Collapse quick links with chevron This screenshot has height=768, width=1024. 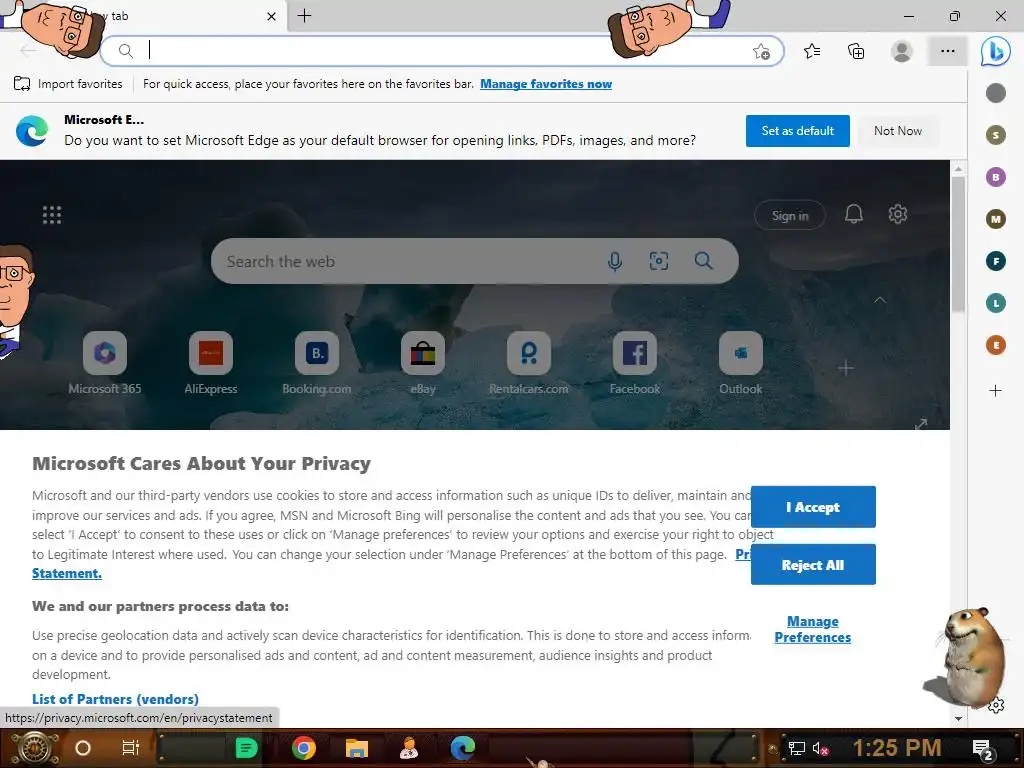(x=880, y=300)
